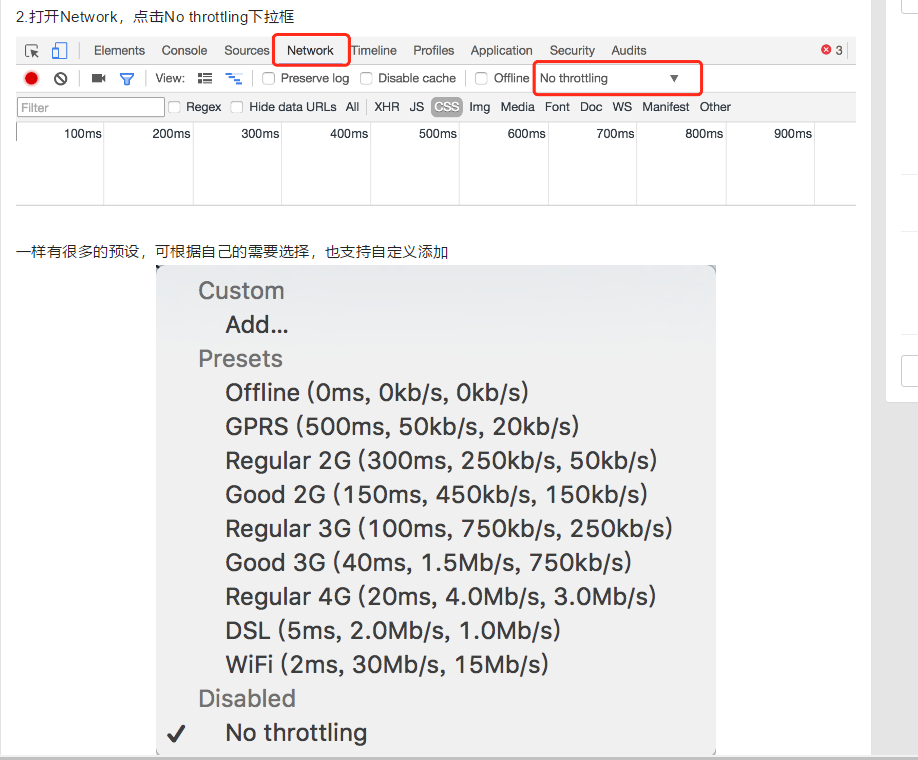
Task: Open the Security tab
Action: click(572, 50)
